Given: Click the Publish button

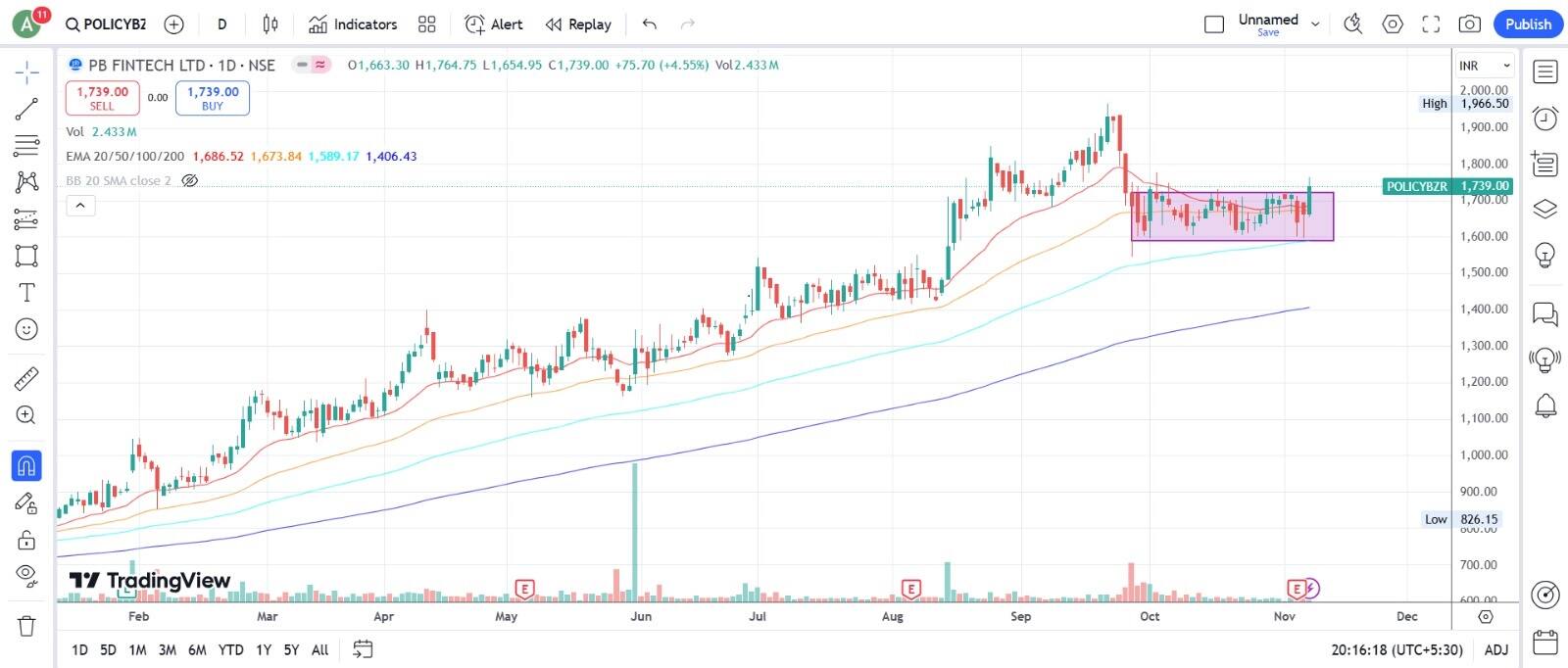Looking at the screenshot, I should point(1527,24).
